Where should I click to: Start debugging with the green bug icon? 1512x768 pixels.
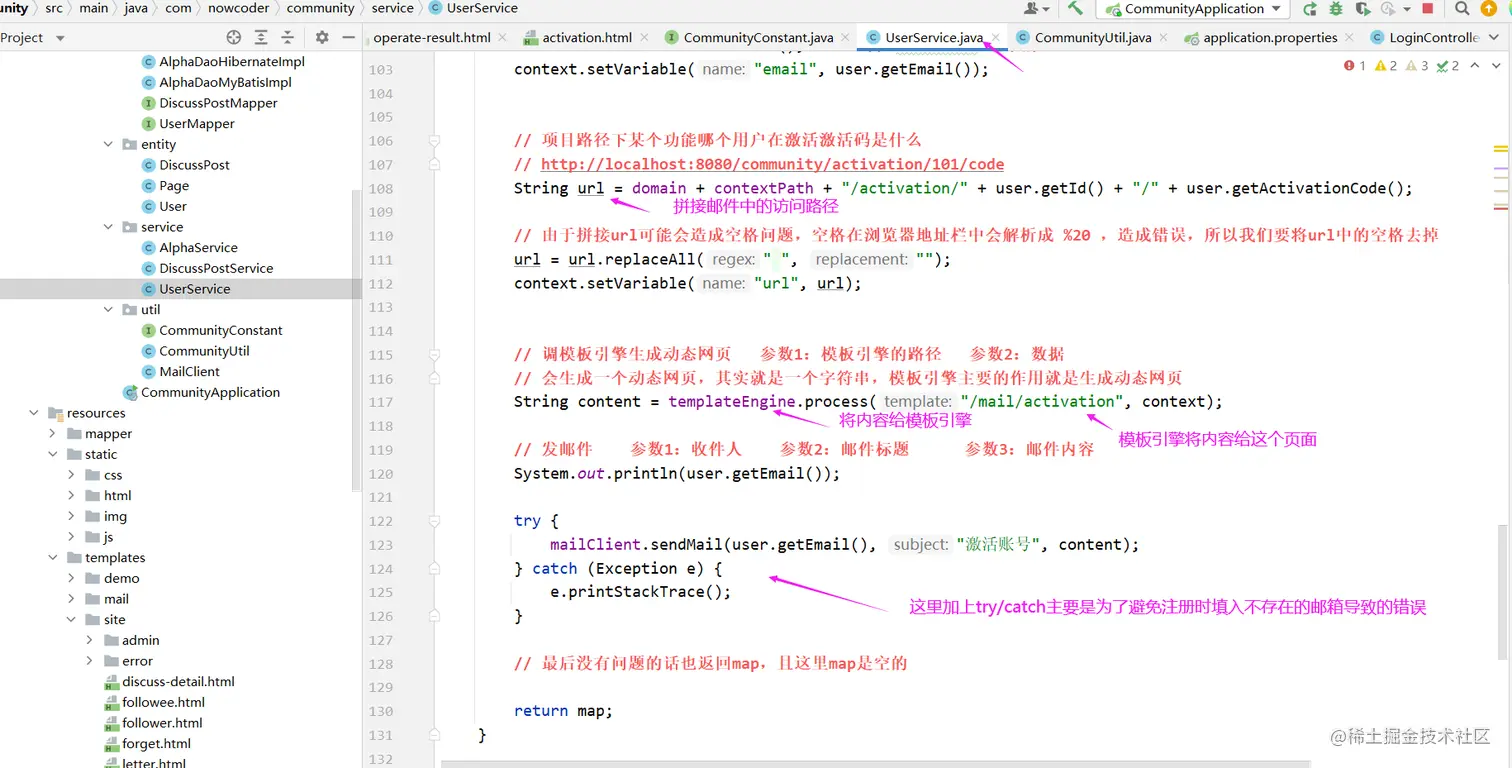[x=1336, y=8]
